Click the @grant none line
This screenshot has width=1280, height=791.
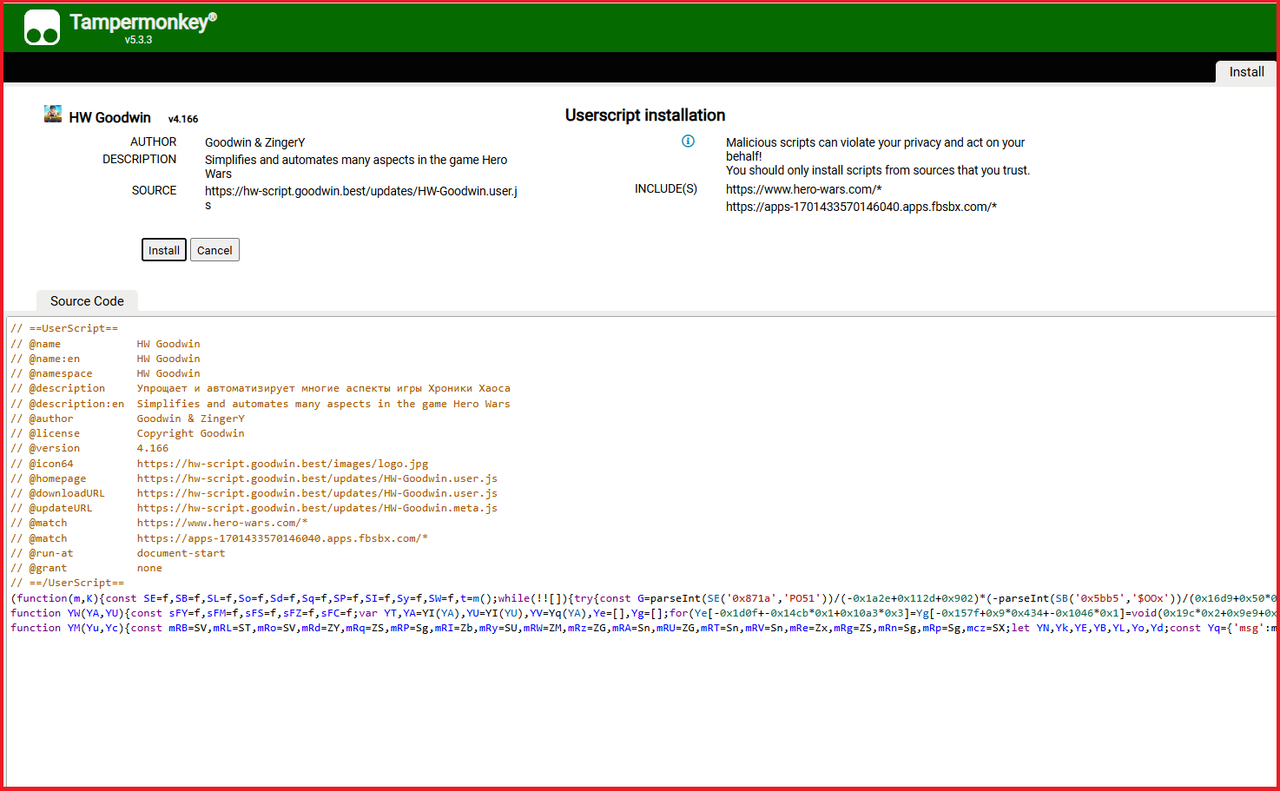coord(86,568)
